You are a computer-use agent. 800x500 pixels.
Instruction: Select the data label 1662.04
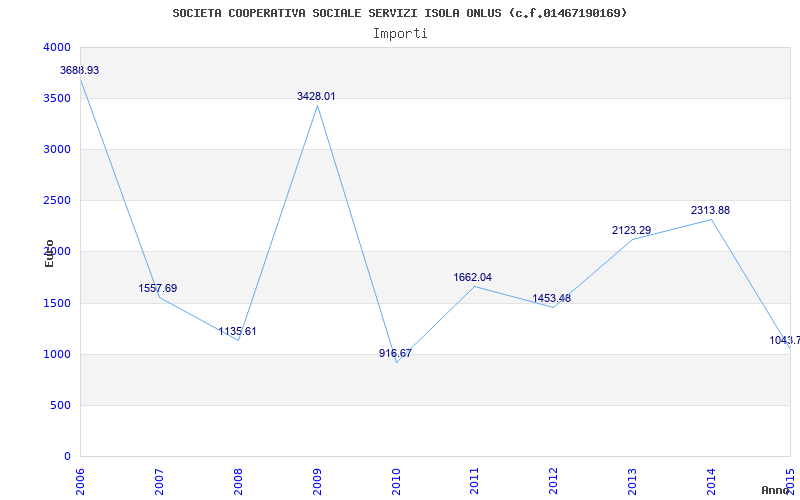pos(472,277)
